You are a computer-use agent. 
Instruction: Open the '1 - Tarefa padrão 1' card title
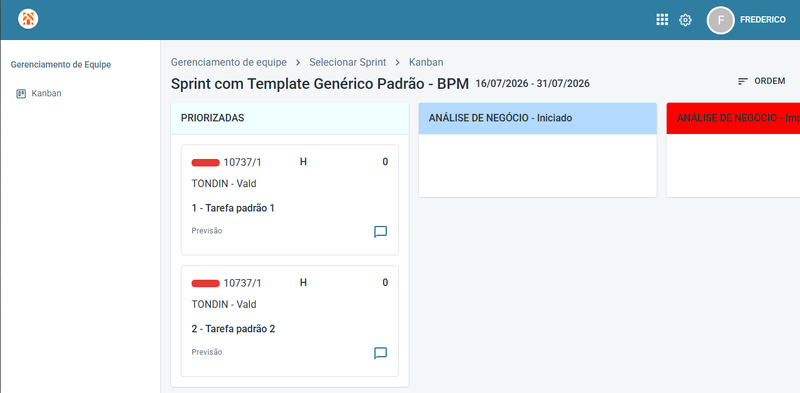[233, 208]
